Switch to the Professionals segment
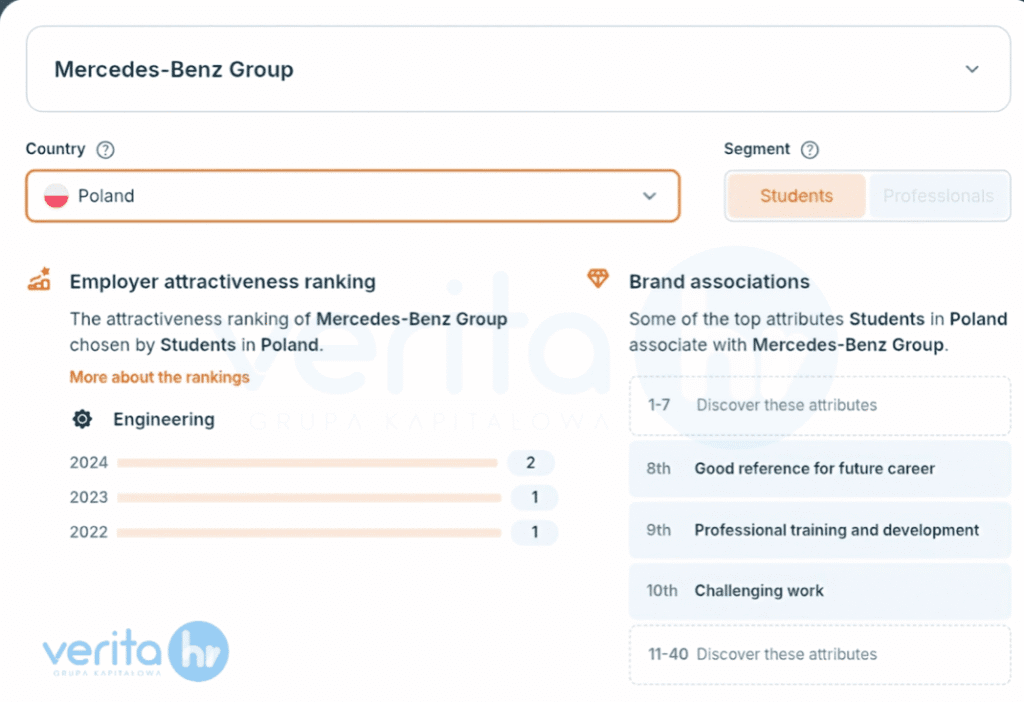Viewport: 1024px width, 702px height. click(938, 196)
